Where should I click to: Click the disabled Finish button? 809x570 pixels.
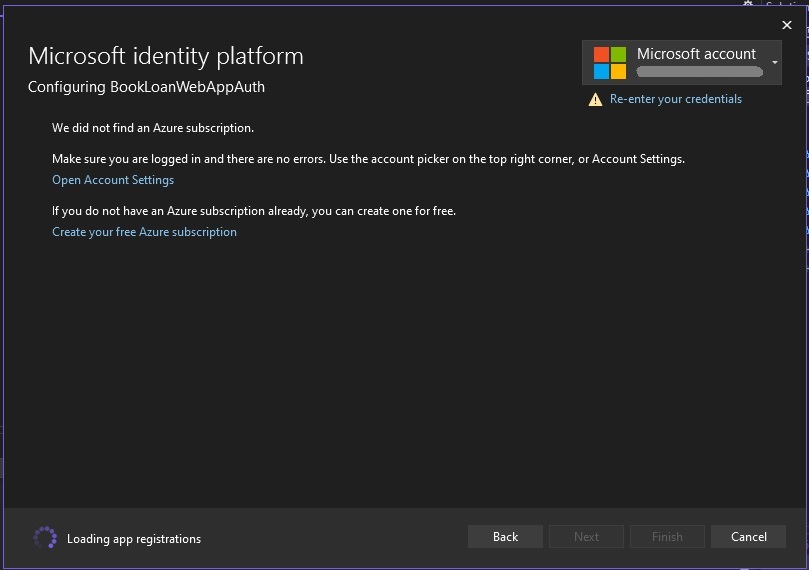coord(667,536)
